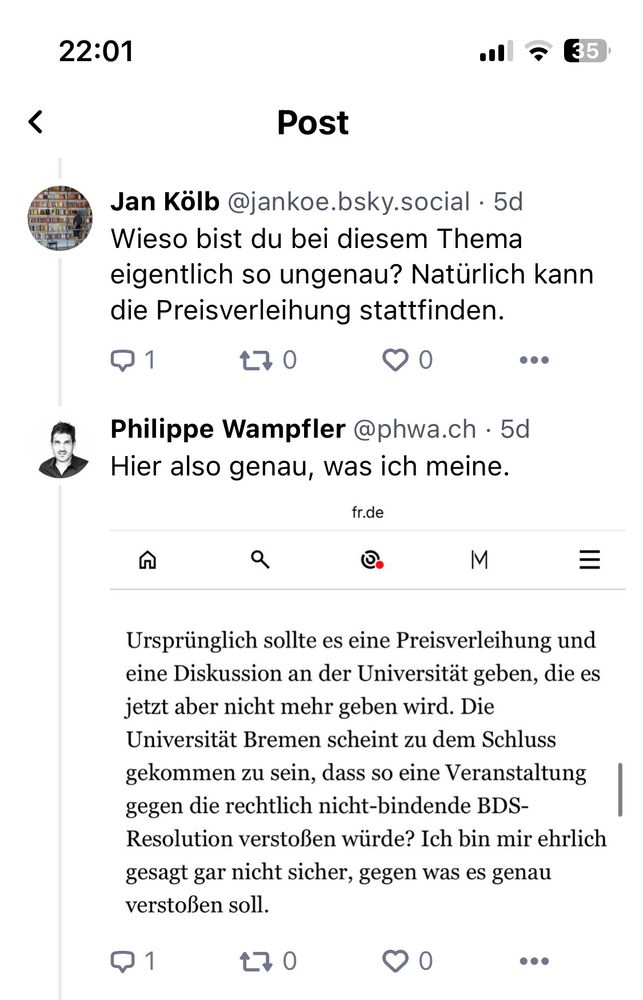The width and height of the screenshot is (643, 1000).
Task: Open Jan Kölb's profile name link
Action: click(164, 201)
